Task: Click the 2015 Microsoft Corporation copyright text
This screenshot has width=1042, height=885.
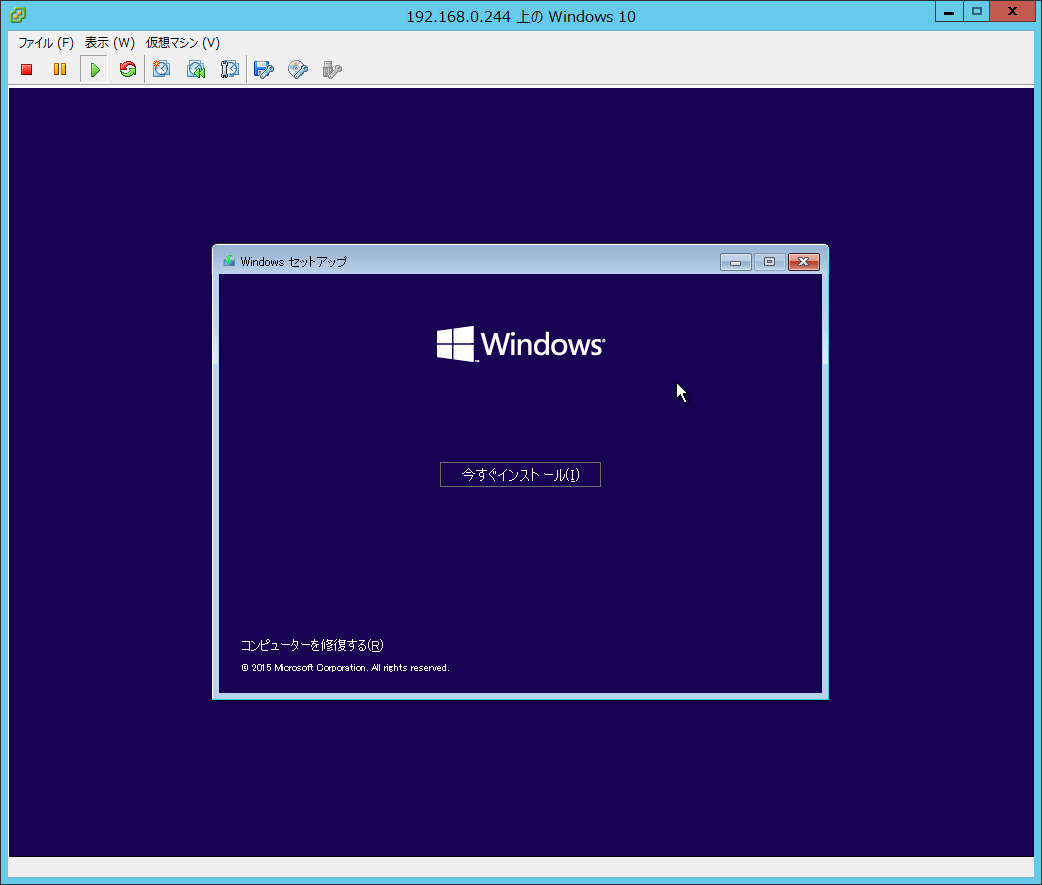Action: tap(346, 668)
